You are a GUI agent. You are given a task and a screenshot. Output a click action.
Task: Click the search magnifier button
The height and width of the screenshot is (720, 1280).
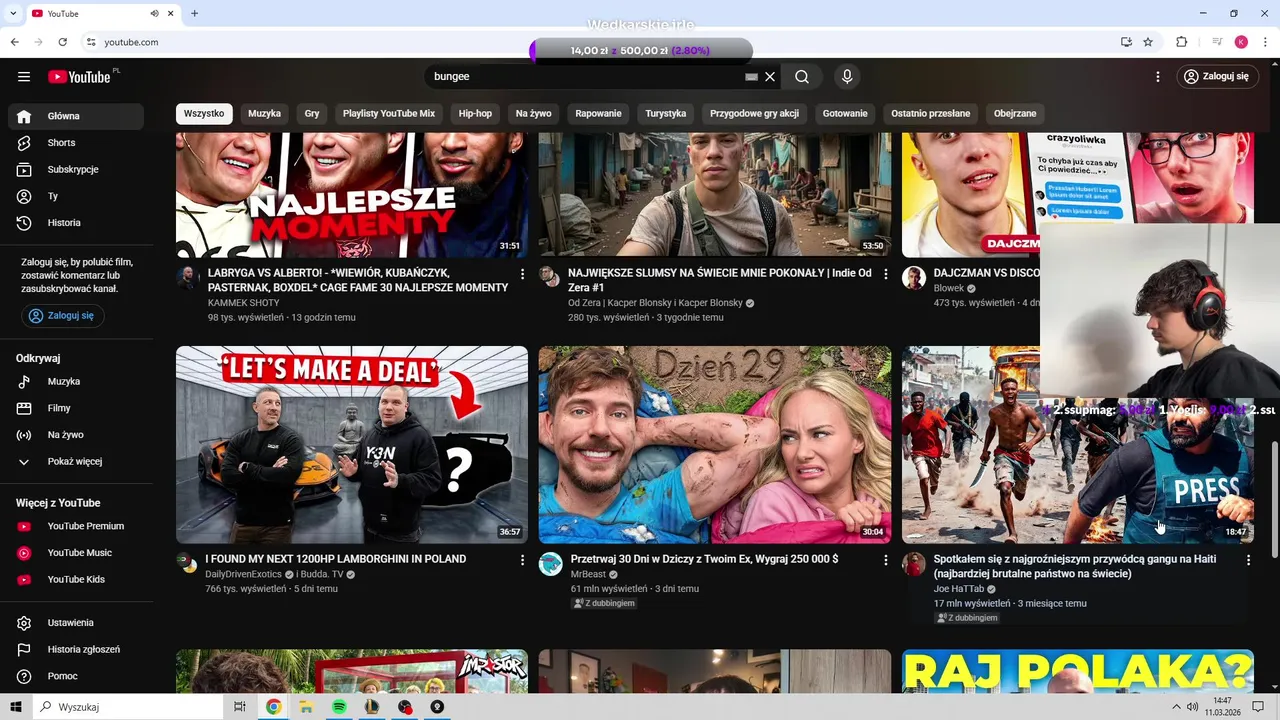pos(802,77)
